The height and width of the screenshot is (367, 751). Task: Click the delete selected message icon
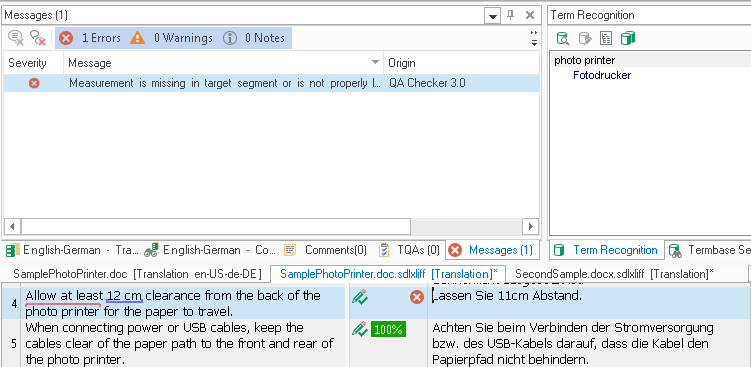tap(16, 38)
